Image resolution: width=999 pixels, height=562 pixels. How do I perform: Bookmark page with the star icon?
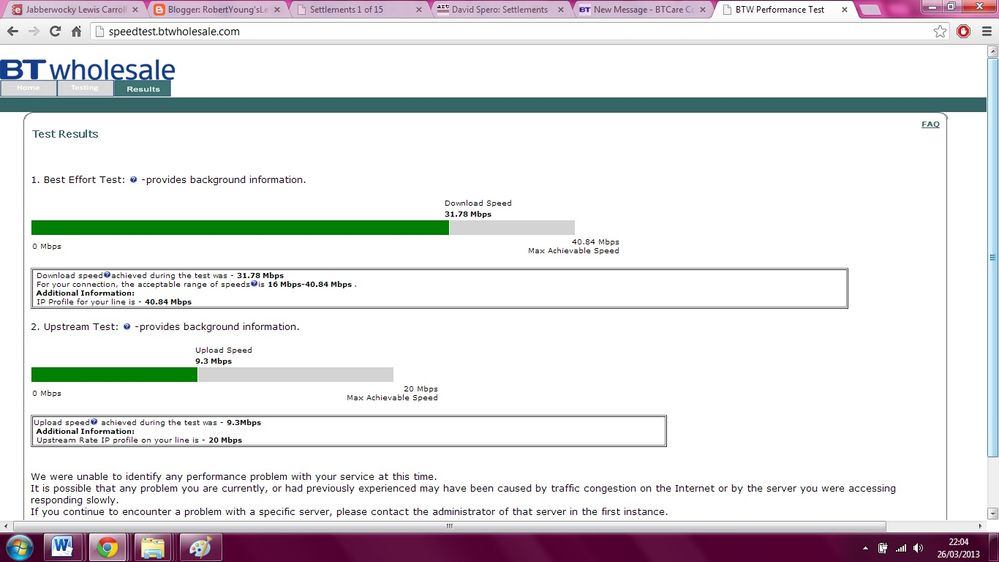coord(940,31)
